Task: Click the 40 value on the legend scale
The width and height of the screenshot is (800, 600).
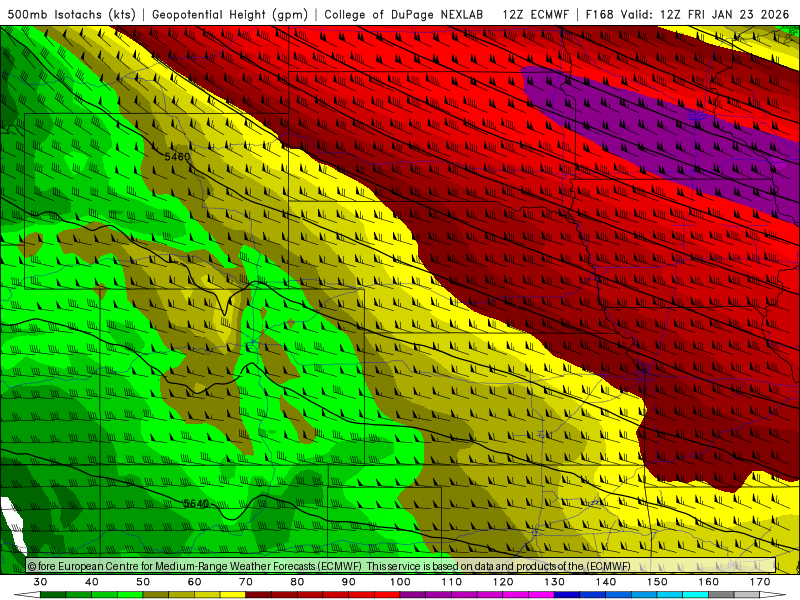Action: (92, 582)
